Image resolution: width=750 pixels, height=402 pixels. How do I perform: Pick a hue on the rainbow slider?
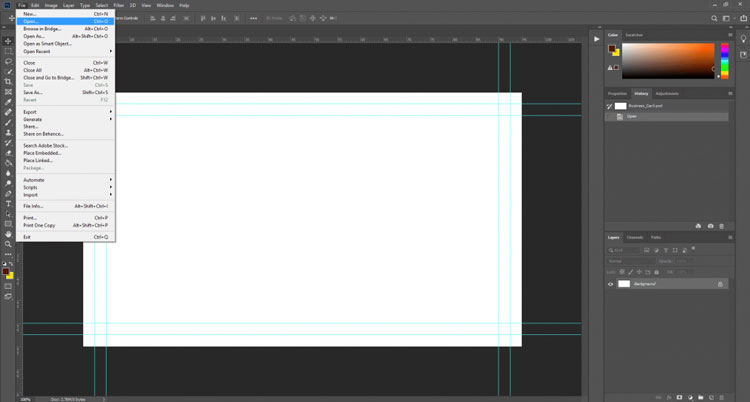pyautogui.click(x=725, y=61)
